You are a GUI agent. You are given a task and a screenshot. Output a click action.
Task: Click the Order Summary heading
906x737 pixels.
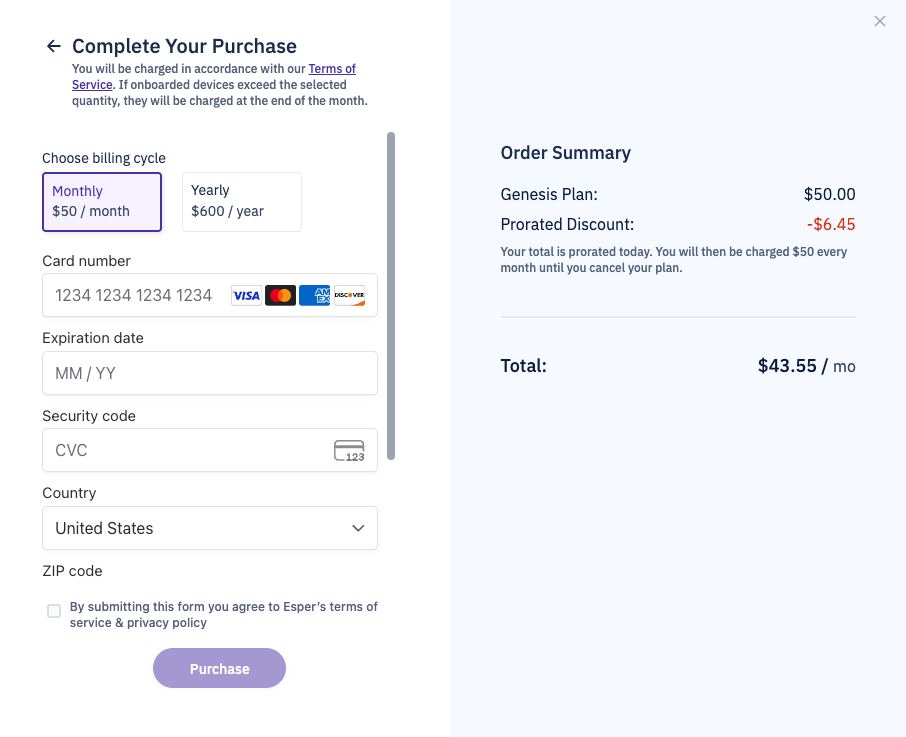click(565, 152)
